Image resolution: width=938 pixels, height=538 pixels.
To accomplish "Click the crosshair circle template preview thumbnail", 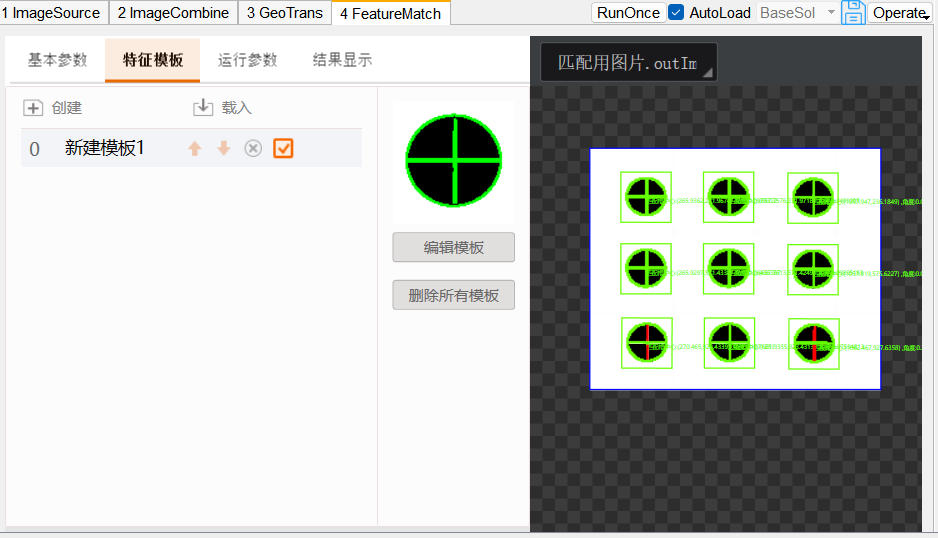I will (x=453, y=160).
